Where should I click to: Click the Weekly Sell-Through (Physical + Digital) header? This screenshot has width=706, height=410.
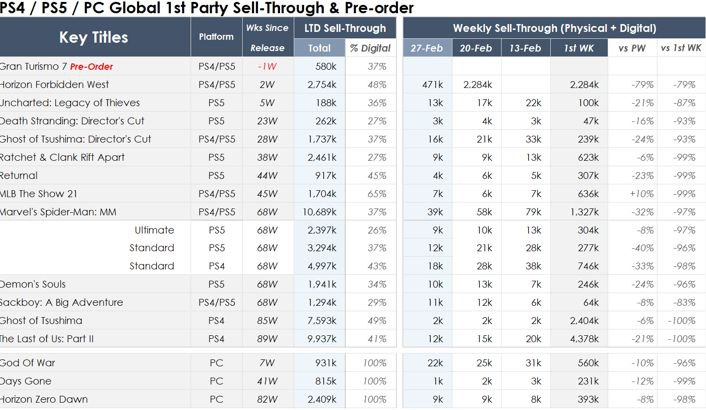553,28
